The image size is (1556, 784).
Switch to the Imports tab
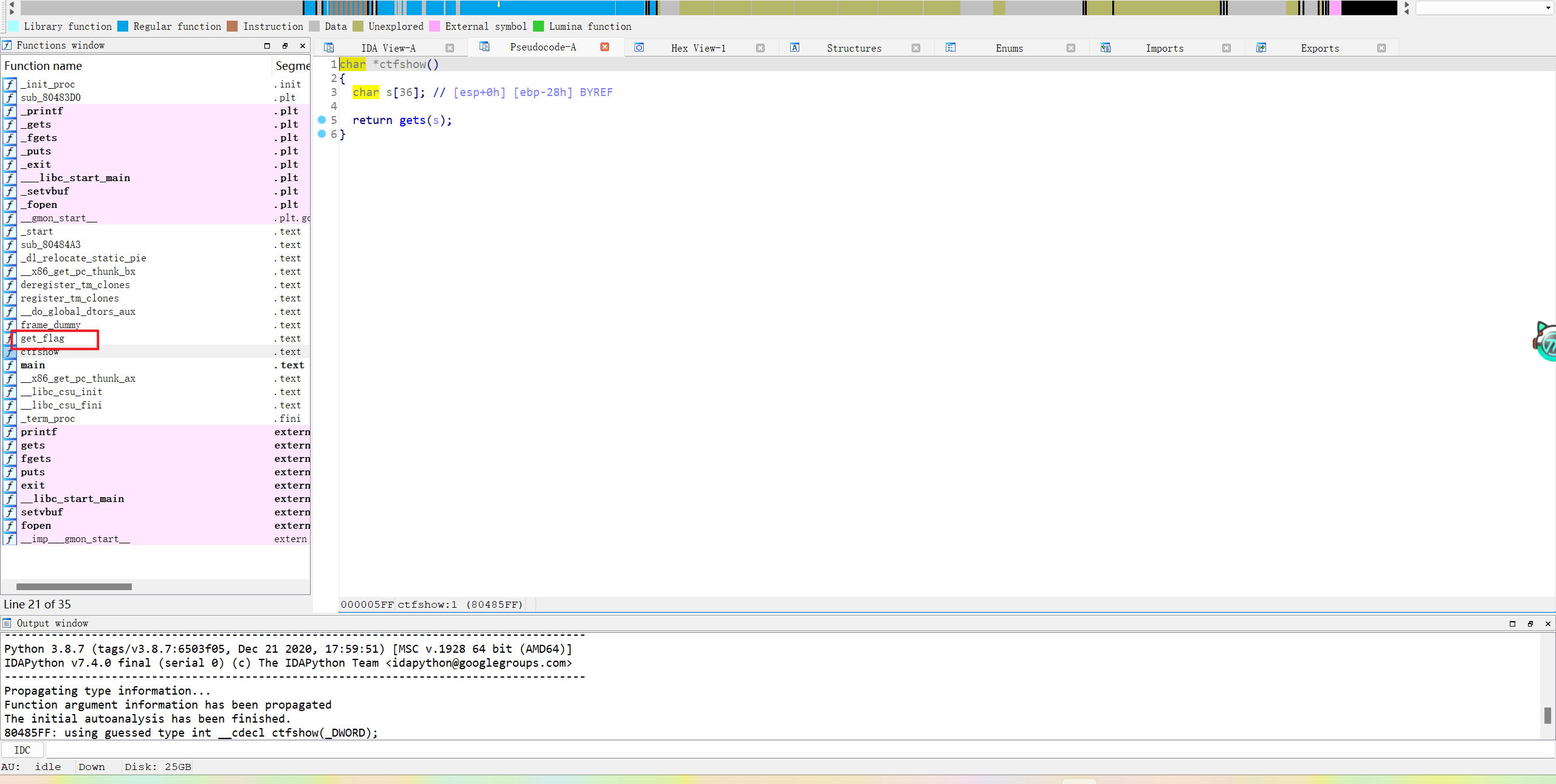coord(1165,48)
